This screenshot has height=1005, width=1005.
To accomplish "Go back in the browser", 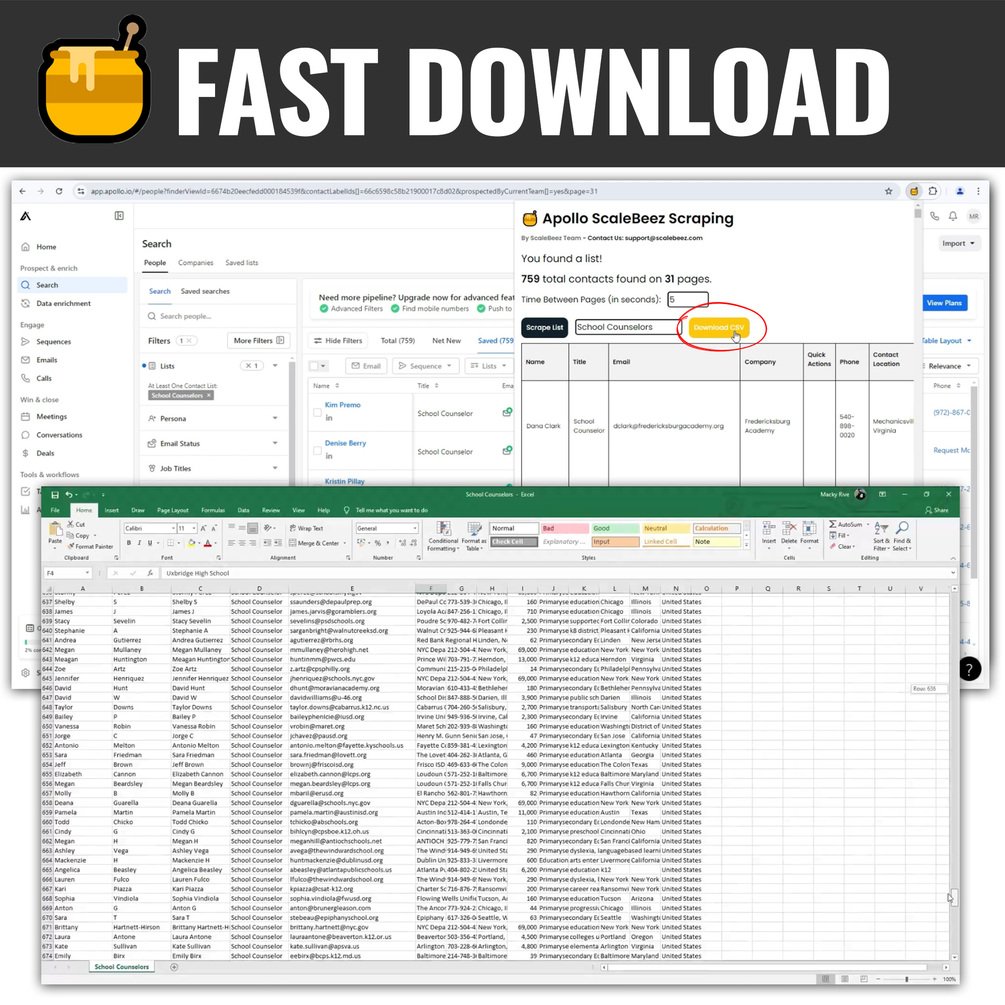I will coord(23,191).
